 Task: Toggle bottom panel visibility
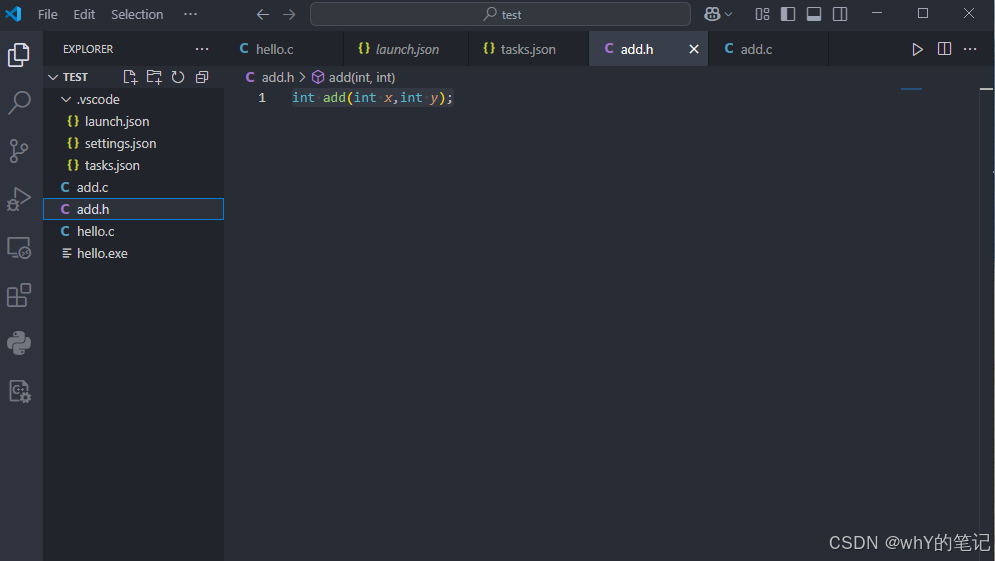coord(814,14)
